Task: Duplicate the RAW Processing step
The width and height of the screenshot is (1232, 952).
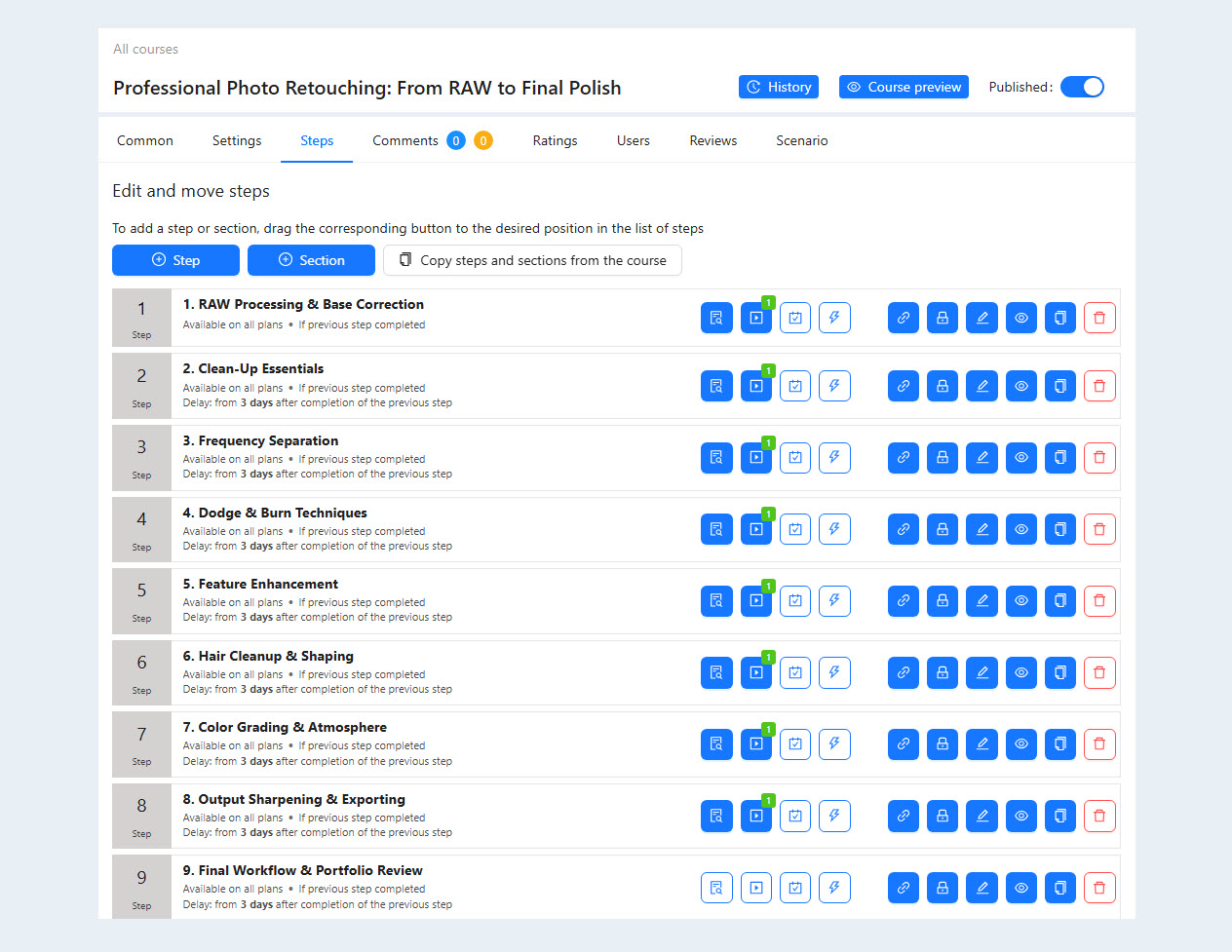Action: 1060,318
